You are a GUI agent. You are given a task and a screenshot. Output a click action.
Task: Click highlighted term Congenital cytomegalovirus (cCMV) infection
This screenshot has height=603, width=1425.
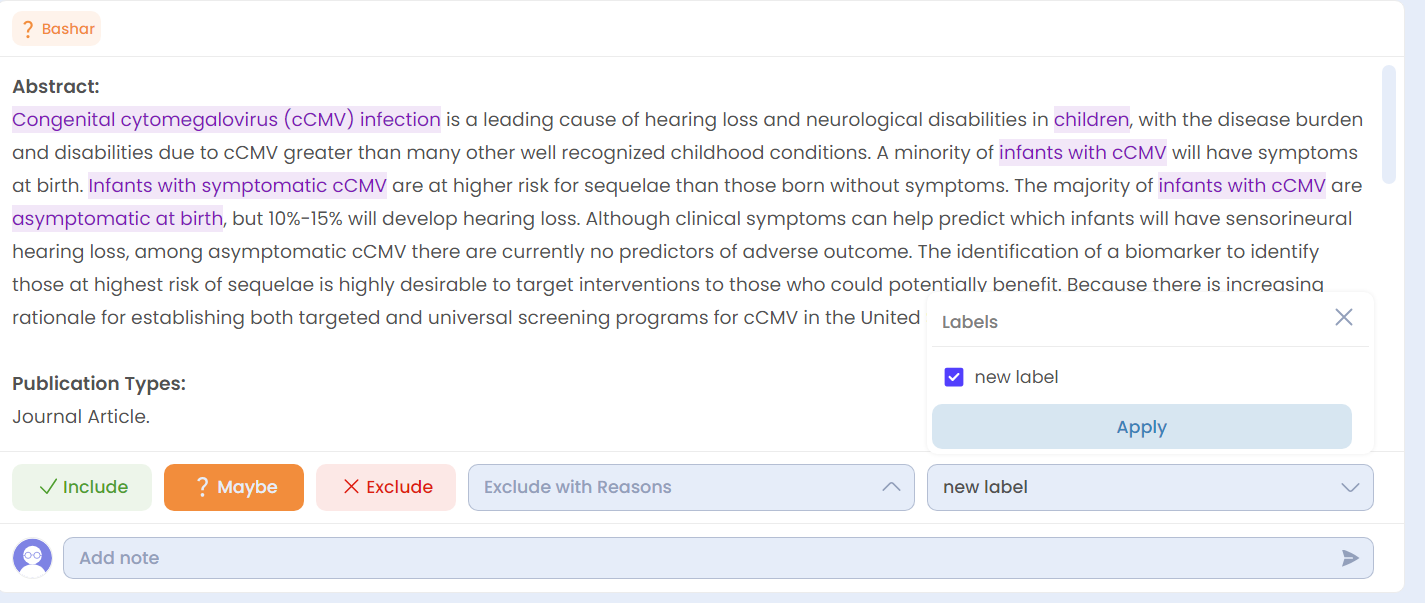coord(226,120)
